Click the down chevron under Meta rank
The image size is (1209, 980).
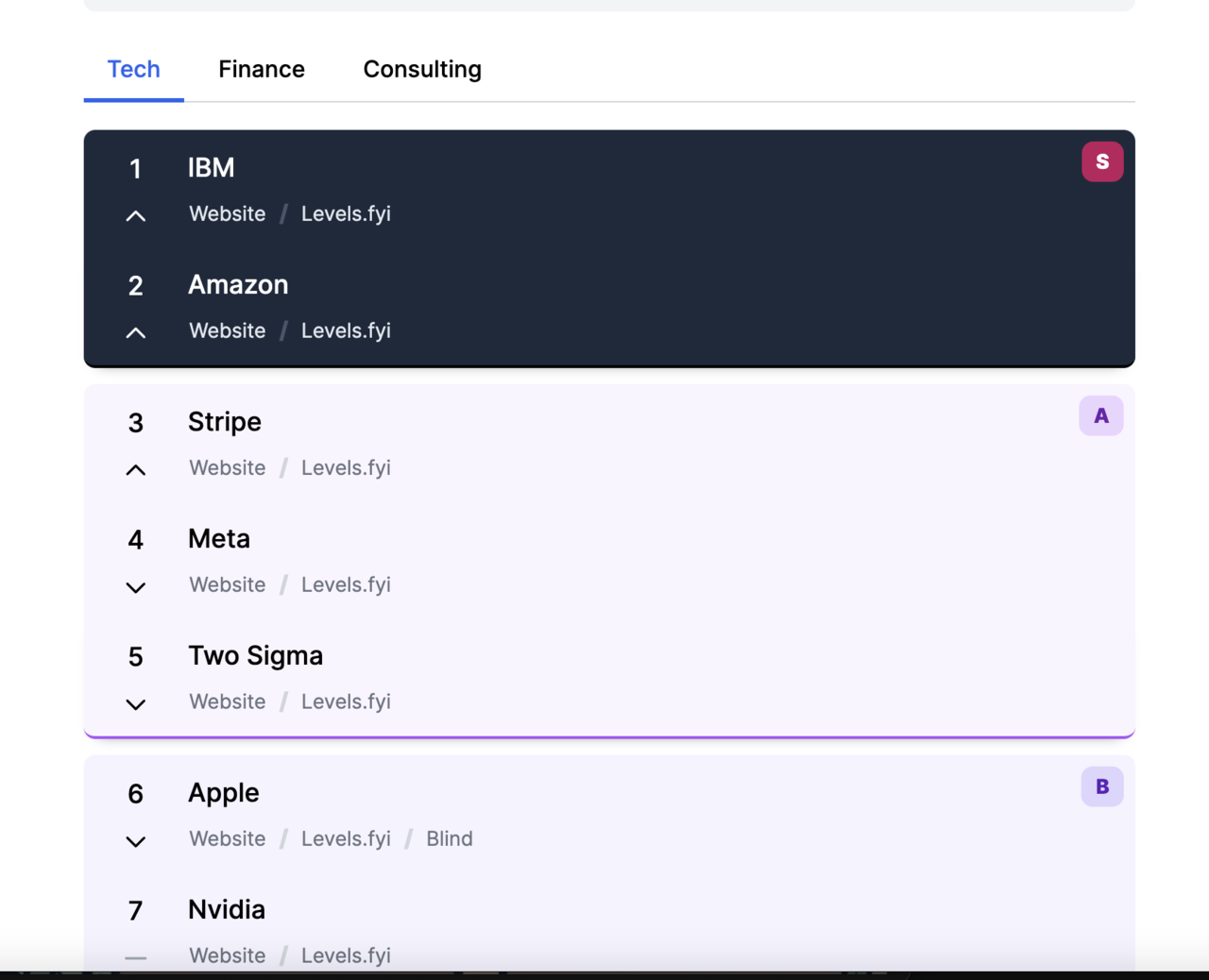136,587
